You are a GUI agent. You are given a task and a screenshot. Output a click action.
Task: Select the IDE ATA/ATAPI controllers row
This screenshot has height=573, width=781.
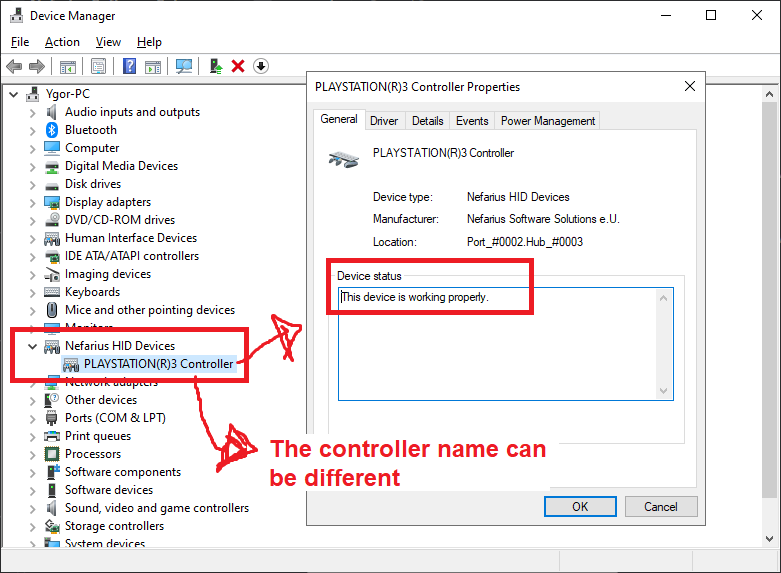coord(131,256)
